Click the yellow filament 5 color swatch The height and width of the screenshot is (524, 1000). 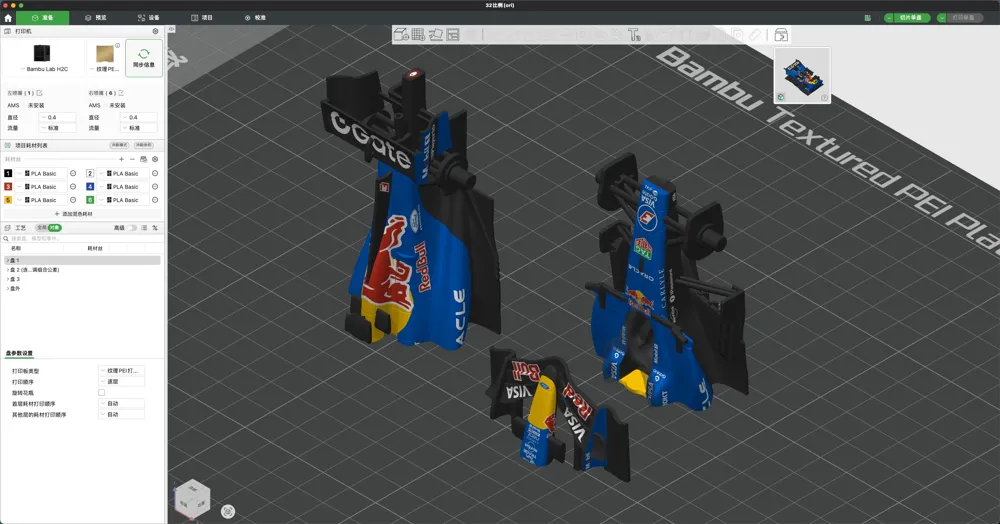click(x=8, y=200)
